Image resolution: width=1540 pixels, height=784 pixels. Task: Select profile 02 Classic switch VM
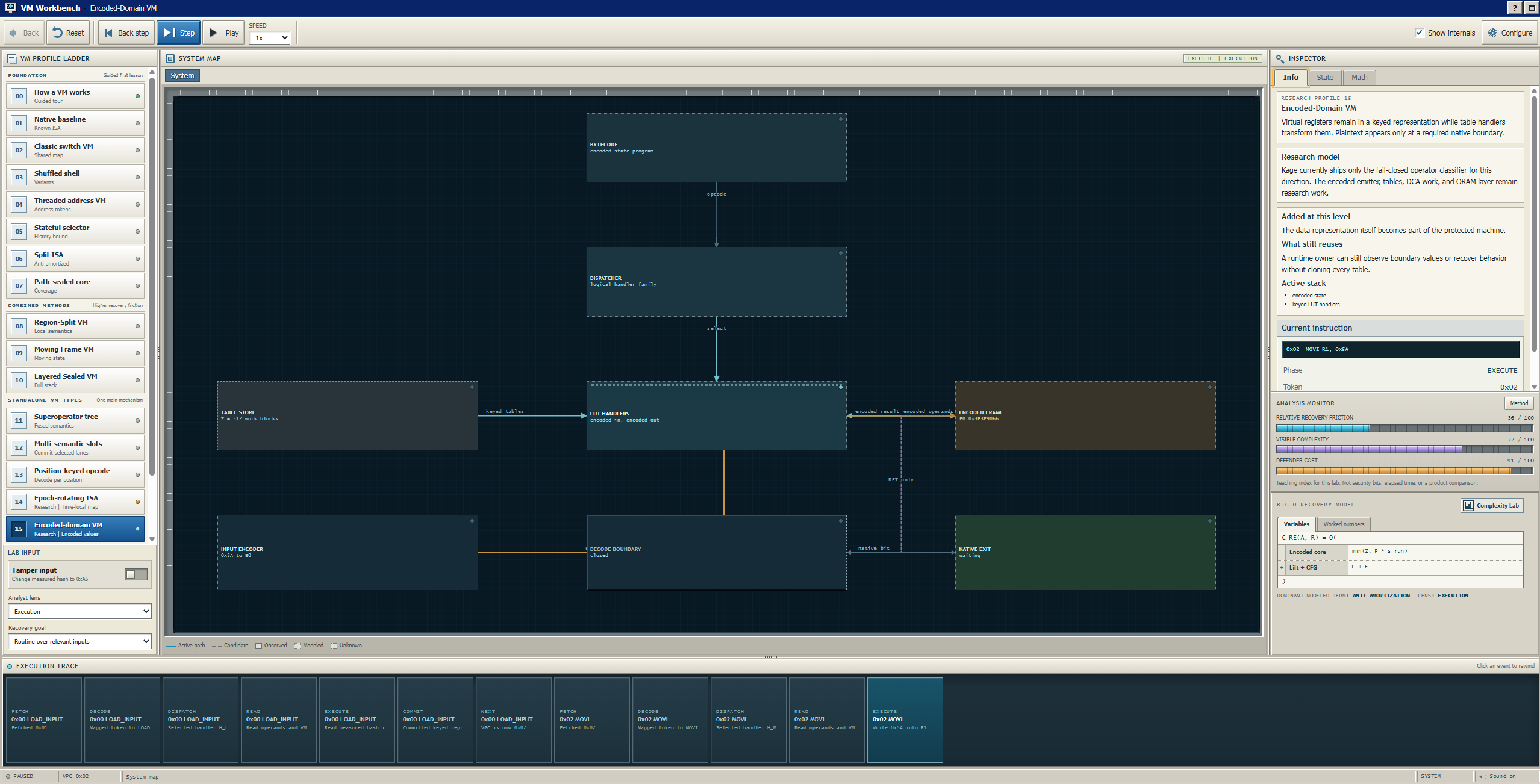(75, 150)
